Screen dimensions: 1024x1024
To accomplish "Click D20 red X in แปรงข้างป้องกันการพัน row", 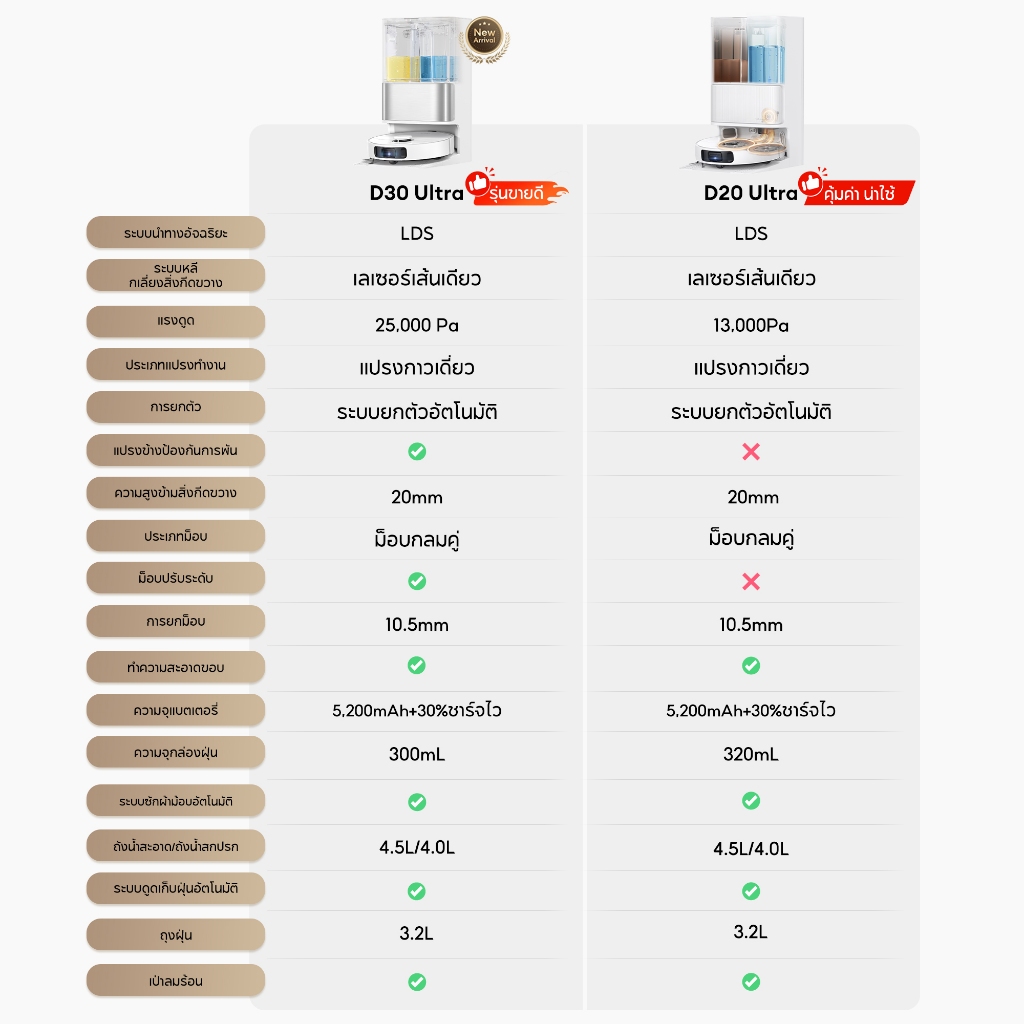I will click(x=751, y=452).
